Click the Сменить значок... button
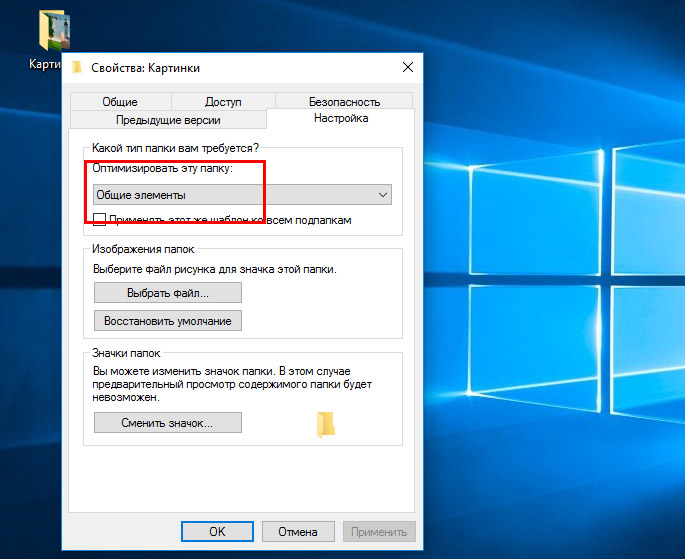The height and width of the screenshot is (559, 685). [x=168, y=423]
